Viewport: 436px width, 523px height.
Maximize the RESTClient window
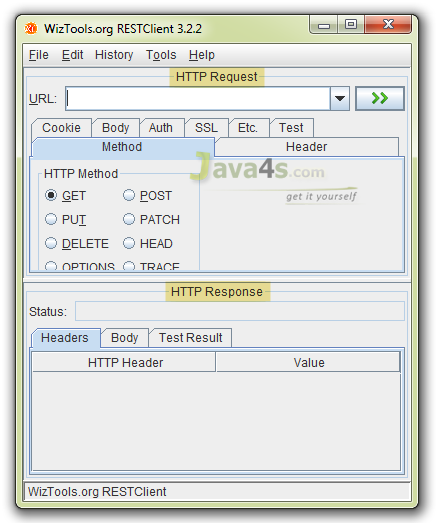click(x=351, y=25)
